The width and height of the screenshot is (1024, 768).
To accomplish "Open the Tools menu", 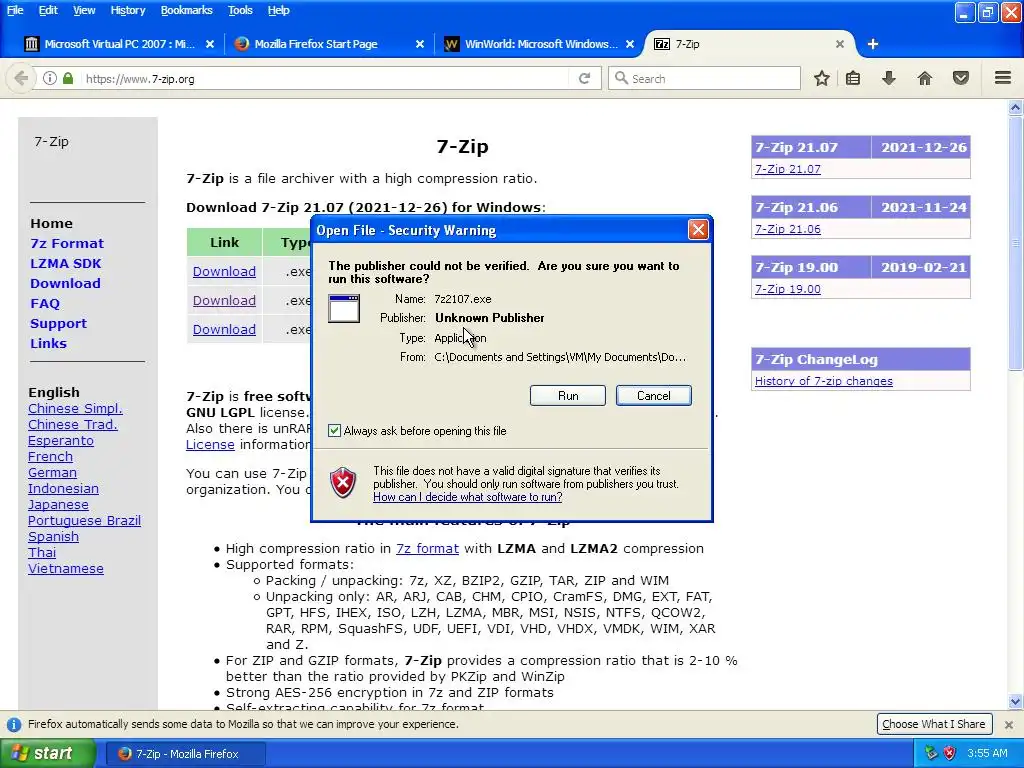I will point(240,10).
